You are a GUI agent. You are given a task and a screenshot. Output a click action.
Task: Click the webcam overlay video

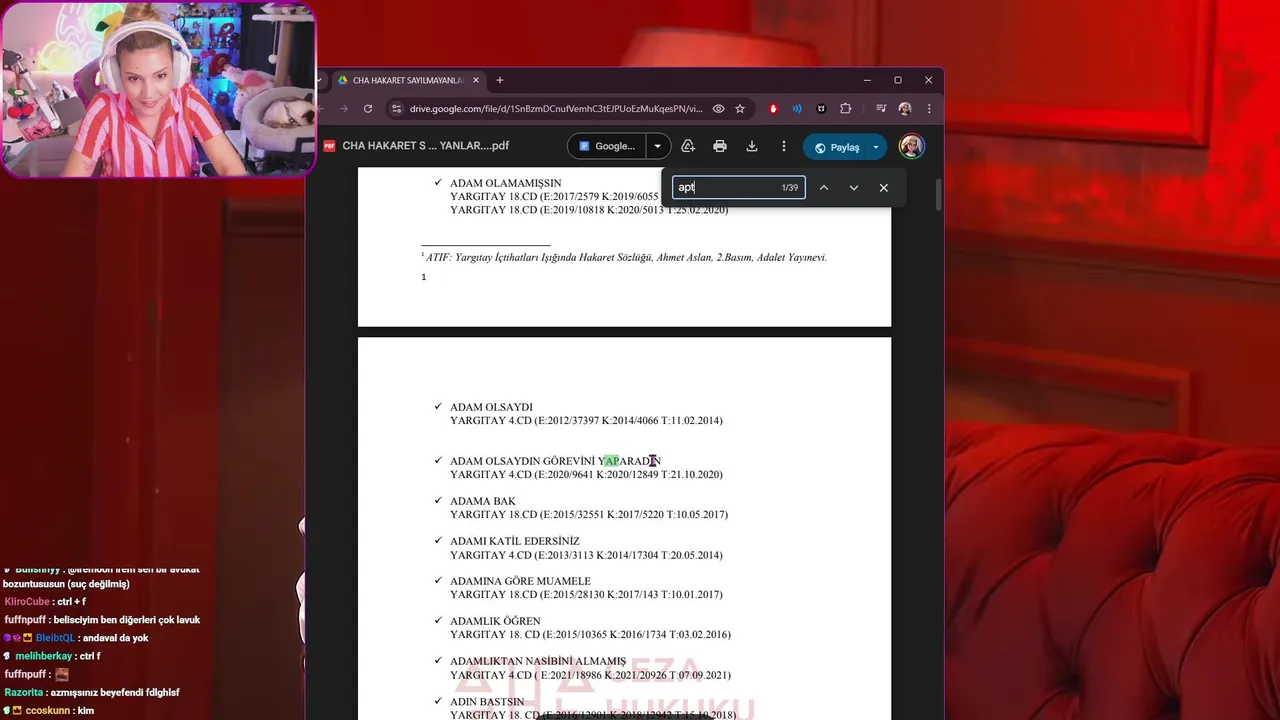pyautogui.click(x=158, y=89)
